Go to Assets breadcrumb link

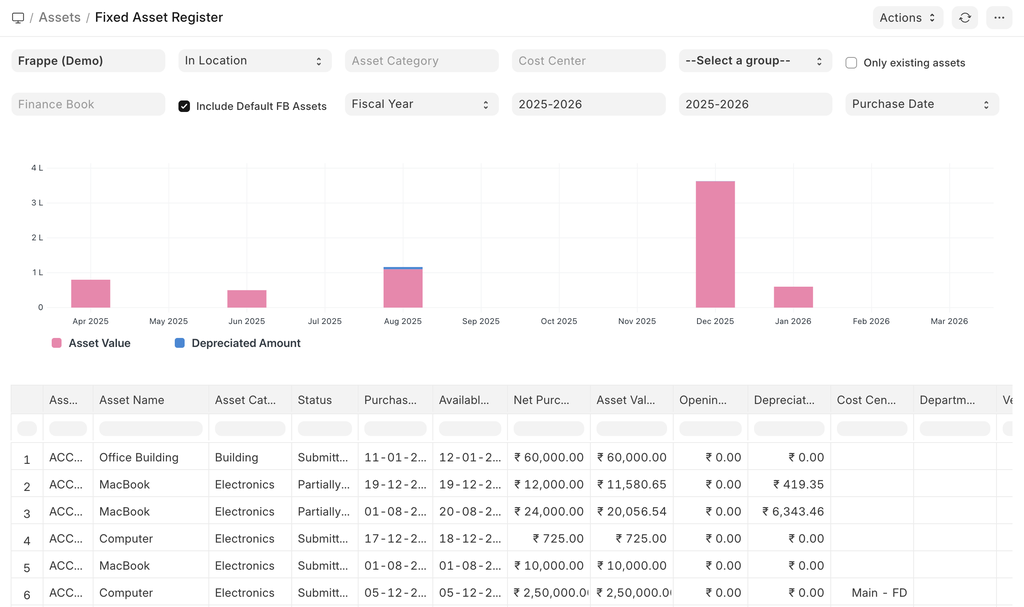[60, 18]
